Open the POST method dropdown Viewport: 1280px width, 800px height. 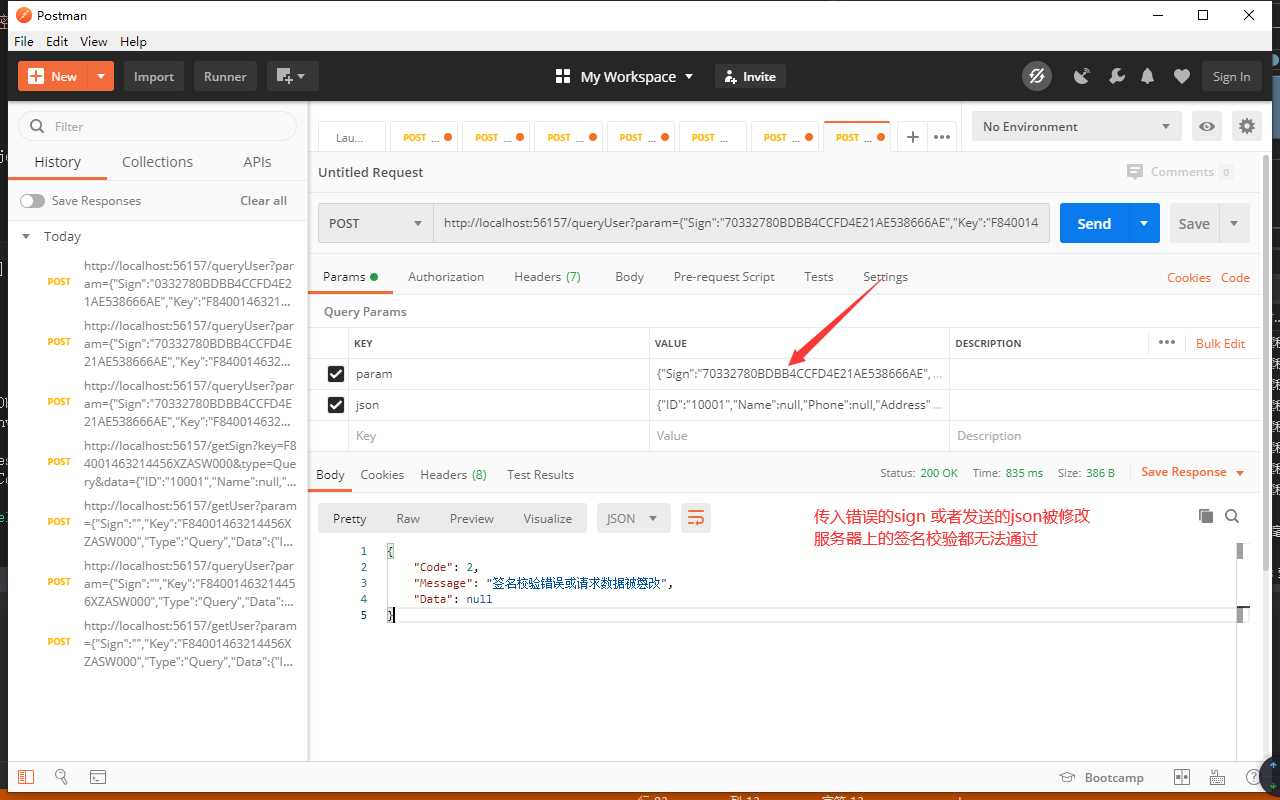376,224
